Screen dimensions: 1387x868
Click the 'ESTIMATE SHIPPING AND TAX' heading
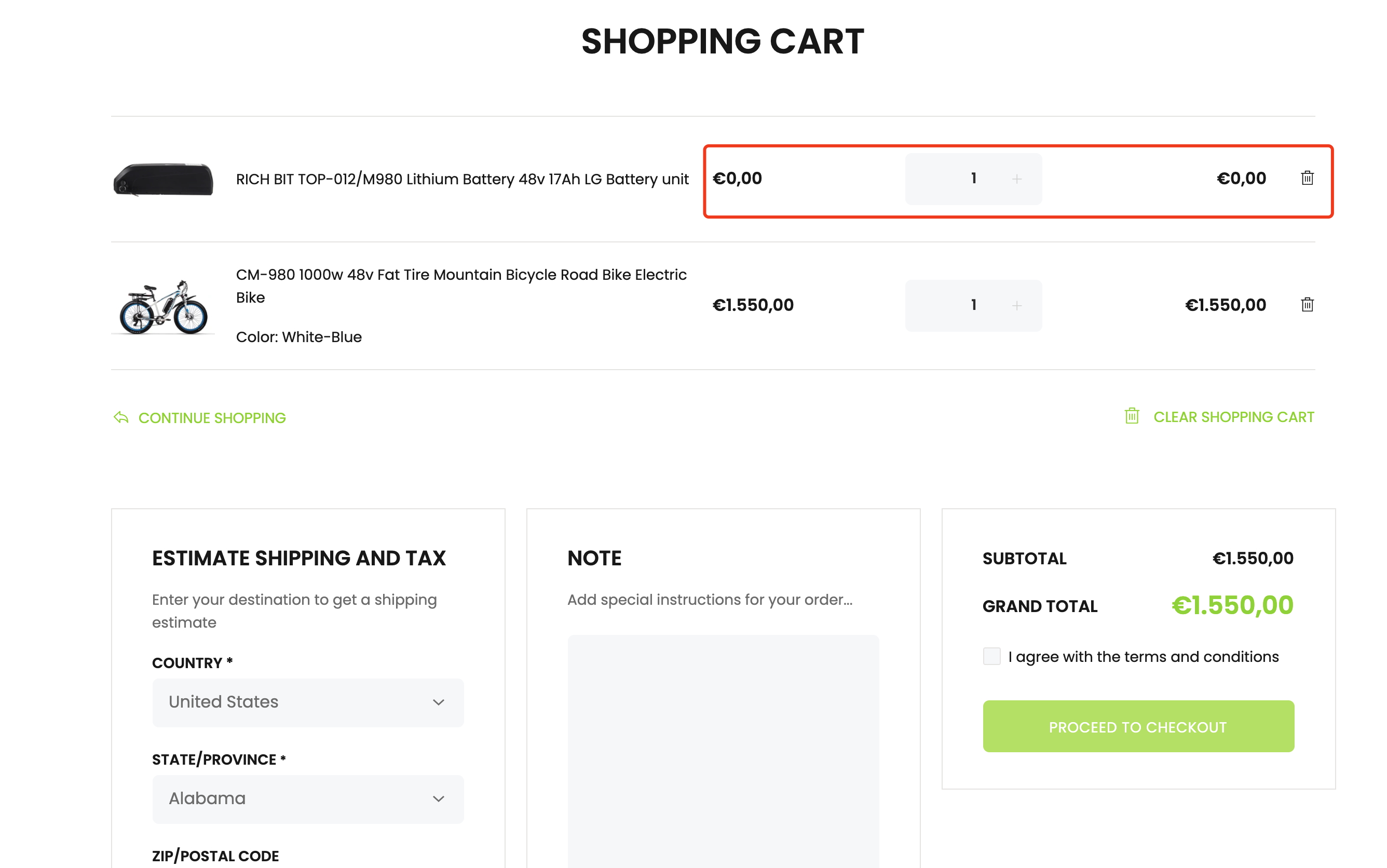pos(298,558)
